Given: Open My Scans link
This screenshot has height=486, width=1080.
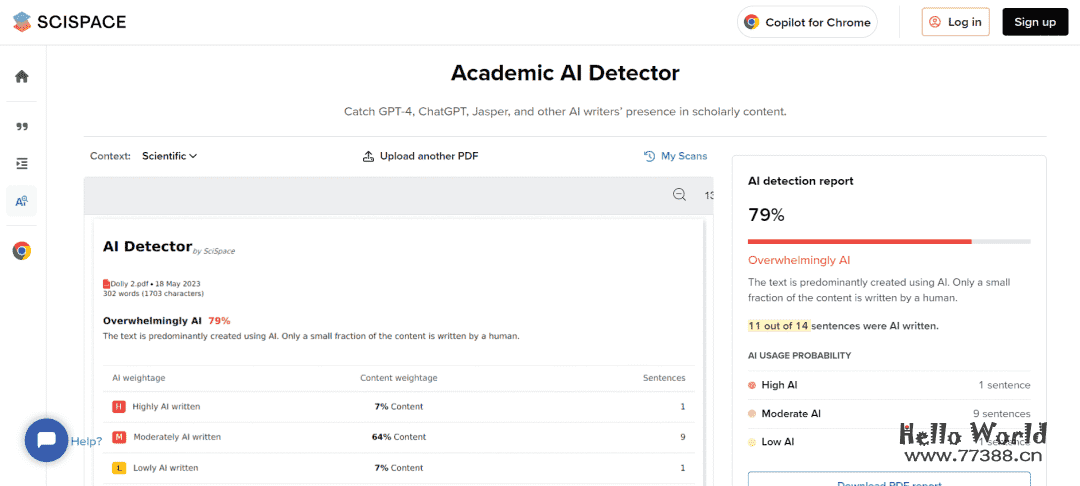Looking at the screenshot, I should (x=675, y=156).
